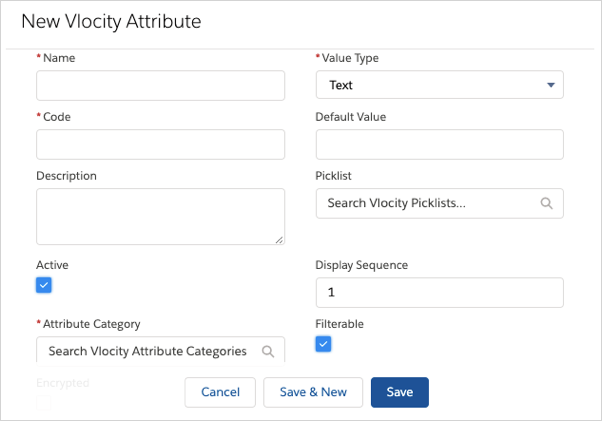
Task: Click the Display Sequence field
Action: 440,292
